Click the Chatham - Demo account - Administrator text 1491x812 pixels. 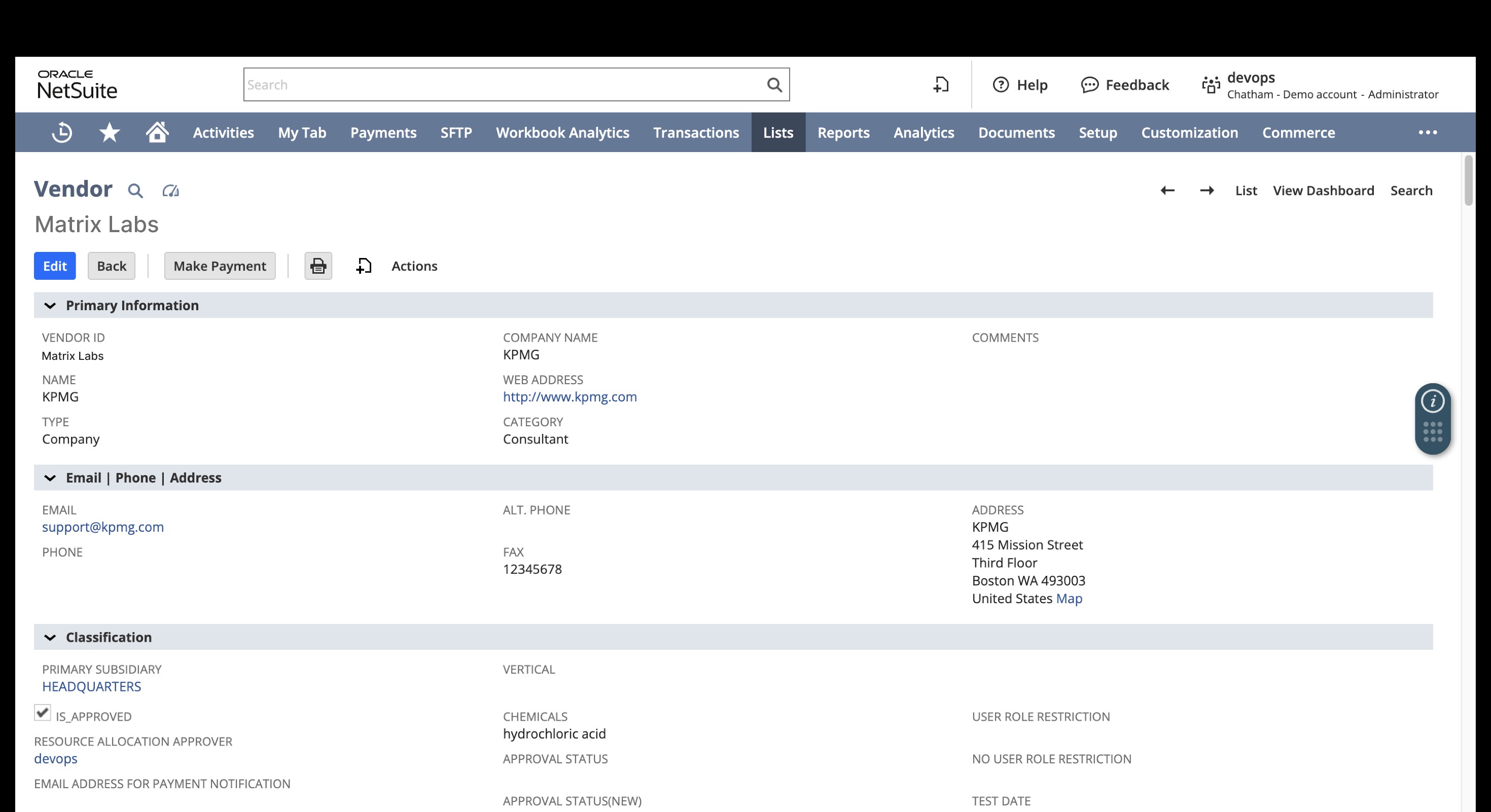click(1332, 94)
